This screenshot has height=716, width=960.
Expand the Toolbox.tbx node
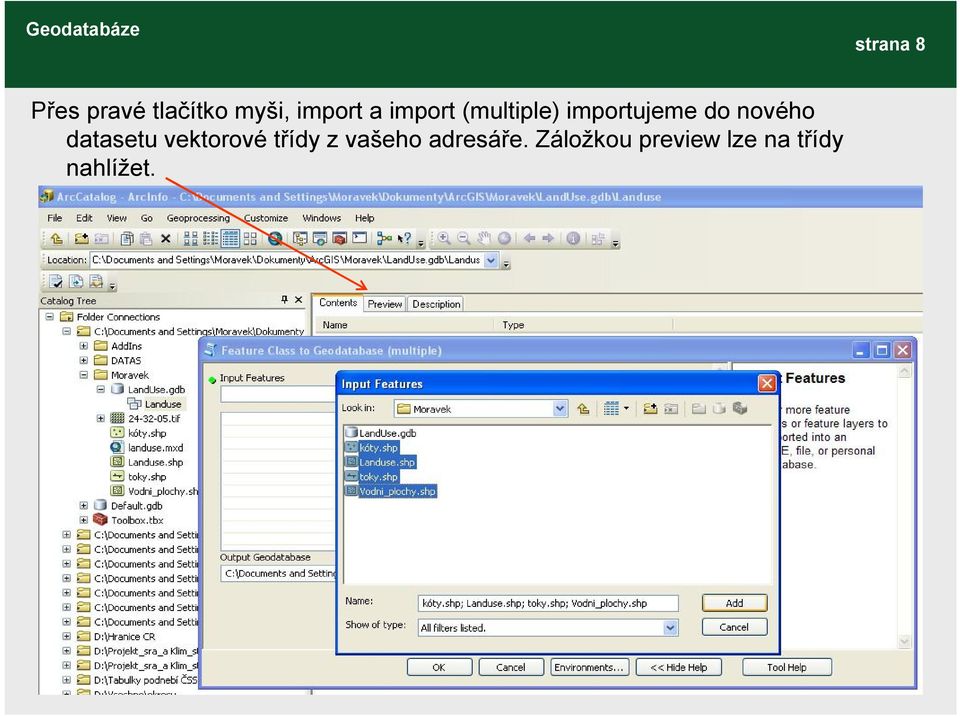(84, 520)
